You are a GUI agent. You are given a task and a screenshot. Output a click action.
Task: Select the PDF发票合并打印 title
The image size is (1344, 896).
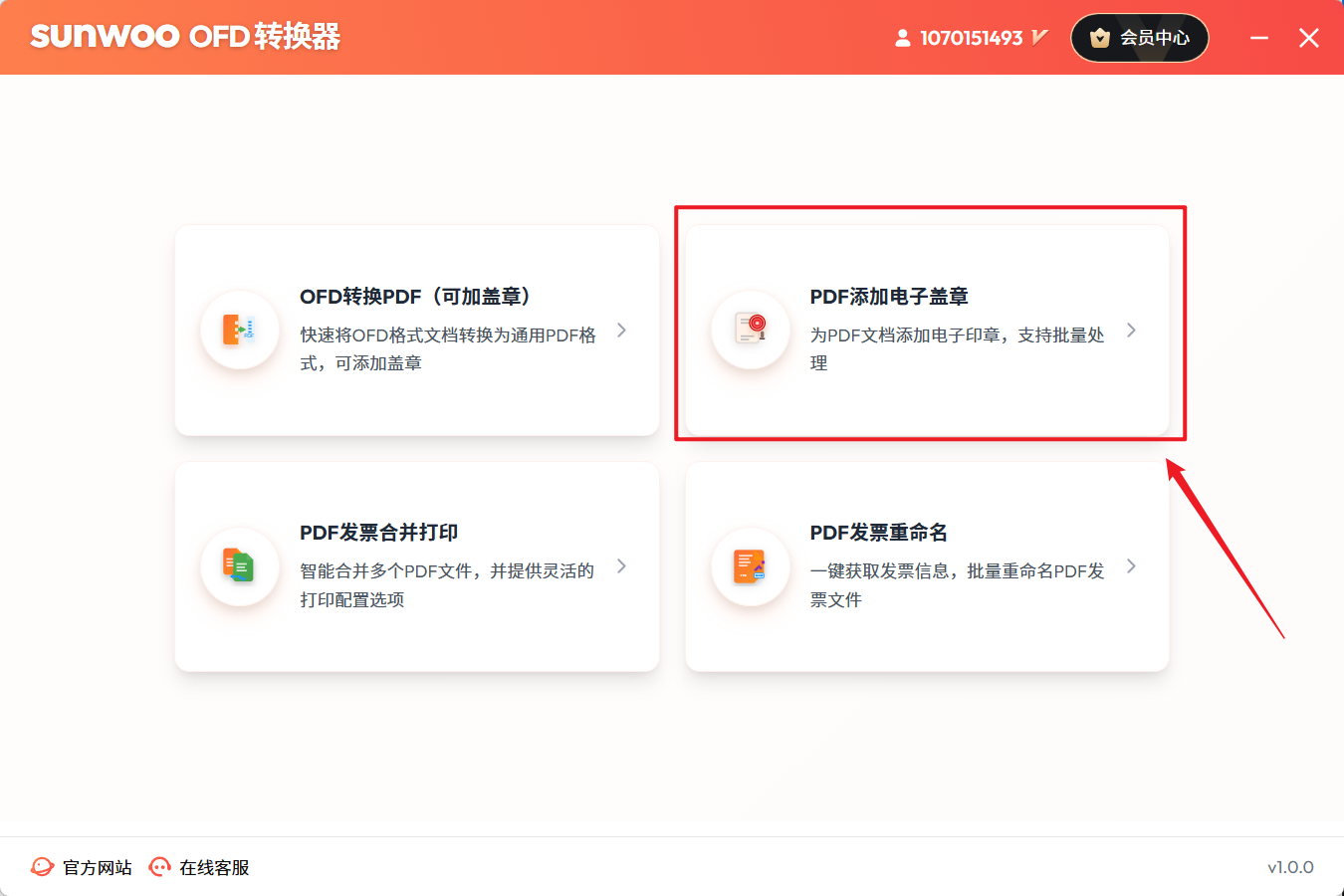click(x=378, y=533)
